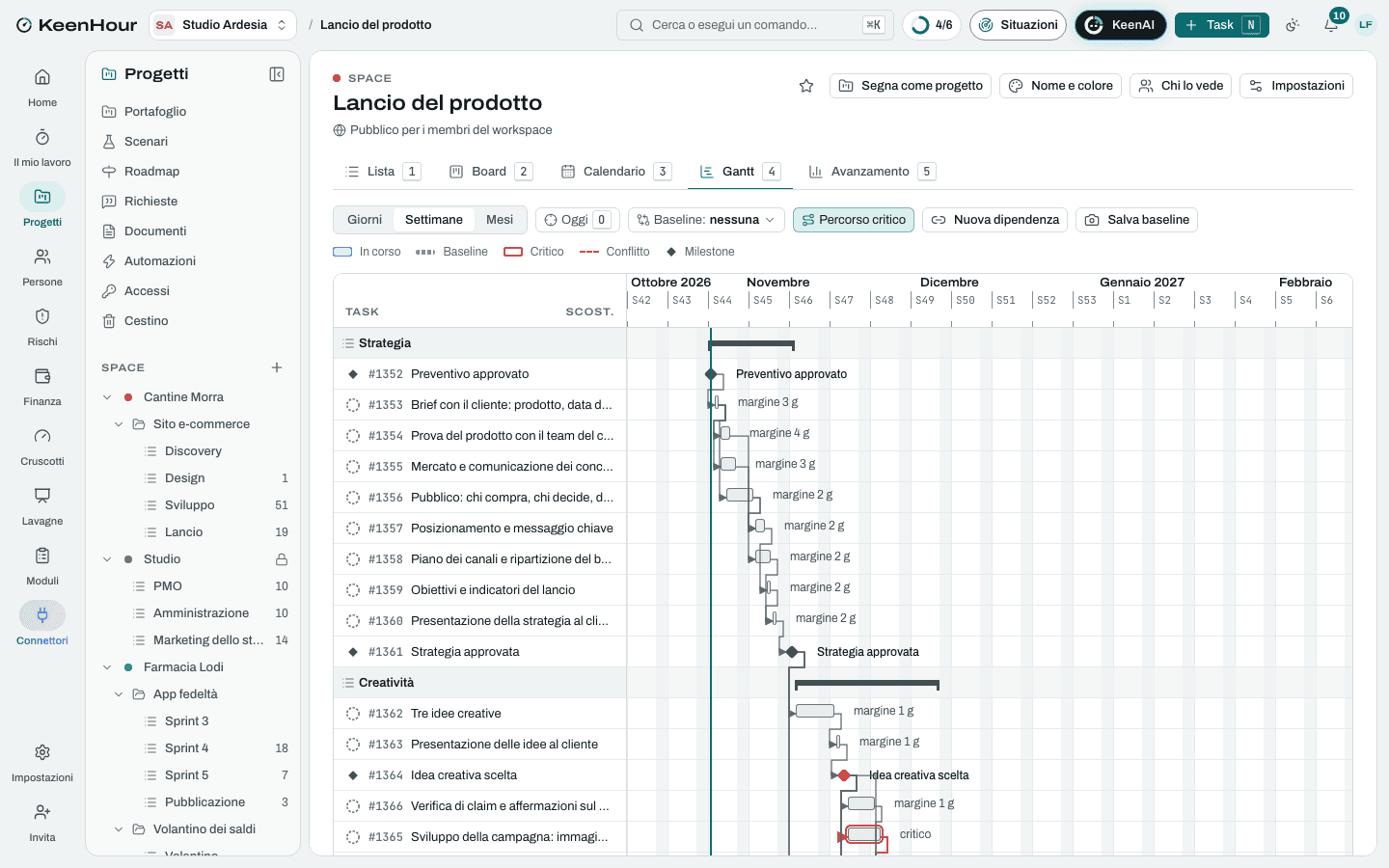The image size is (1389, 868).
Task: Open Studio Ardesia workspace switcher
Action: pyautogui.click(x=223, y=25)
